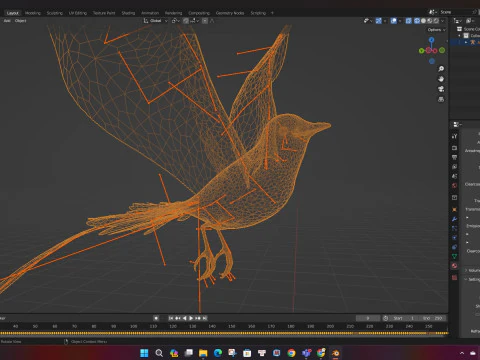480x360 pixels.
Task: Open File Explorer from the taskbar
Action: (x=203, y=353)
